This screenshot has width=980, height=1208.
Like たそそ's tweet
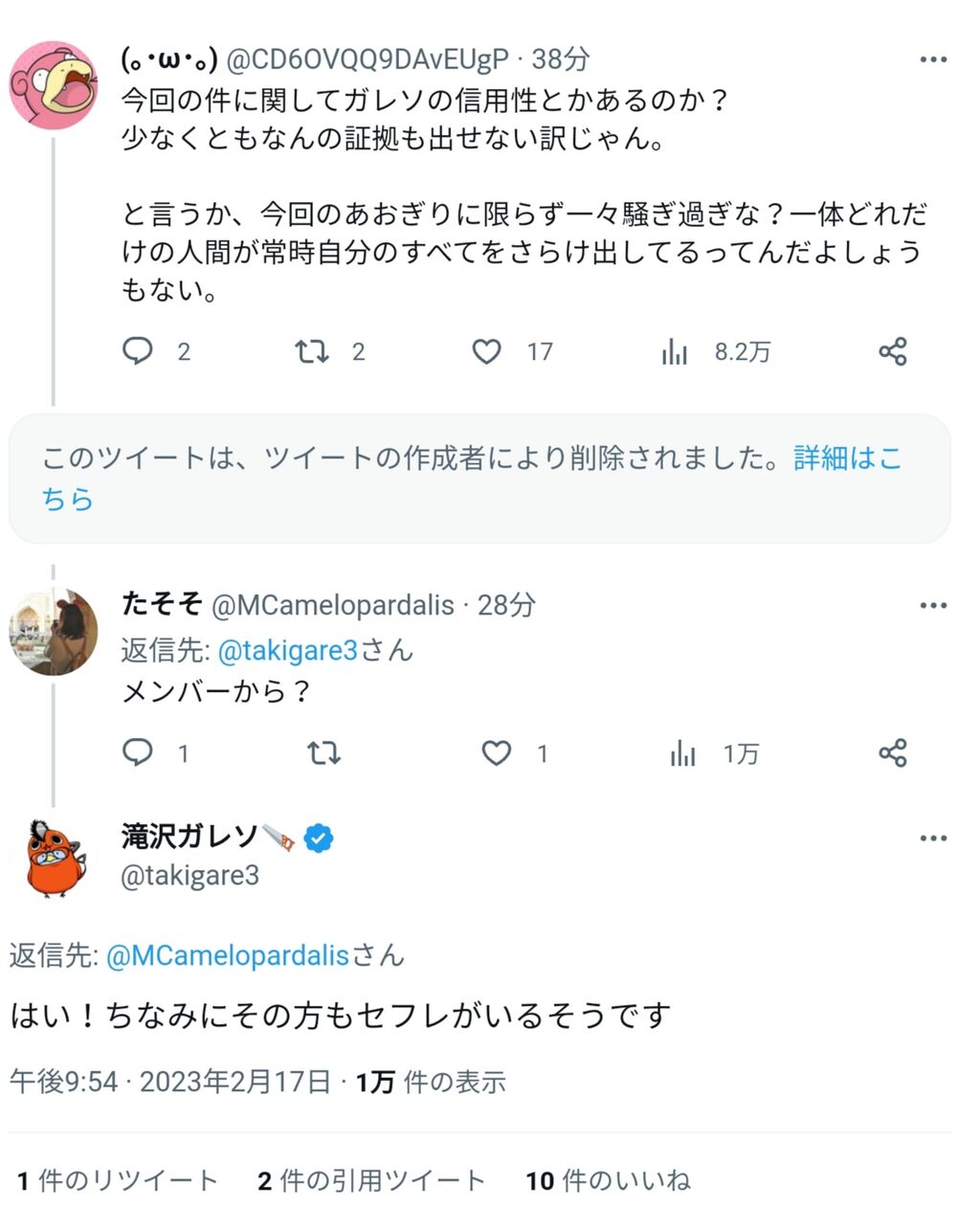pos(496,753)
